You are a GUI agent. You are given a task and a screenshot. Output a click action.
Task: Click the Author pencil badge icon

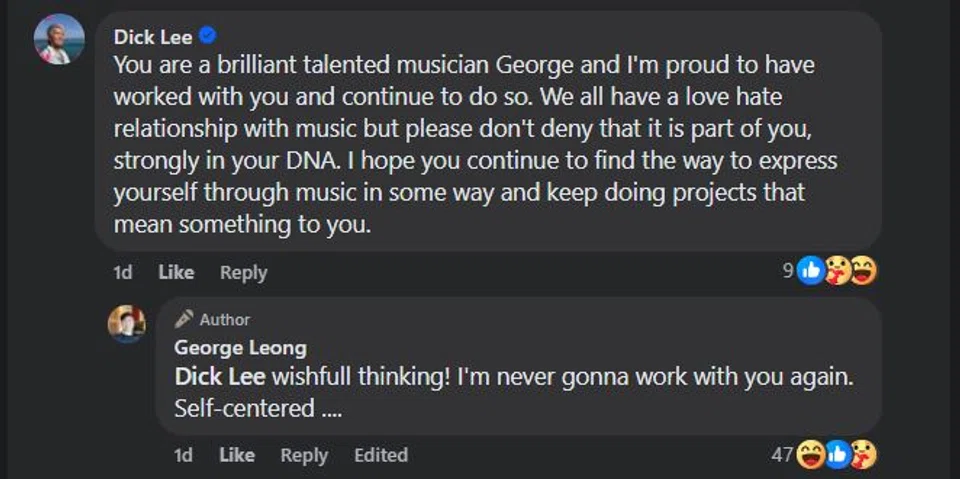tap(184, 320)
